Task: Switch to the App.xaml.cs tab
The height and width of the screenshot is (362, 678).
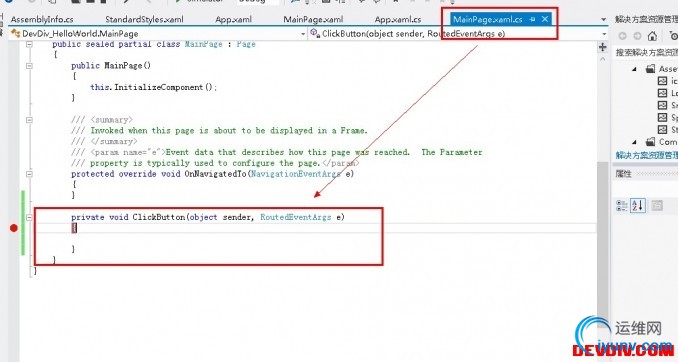Action: coord(398,19)
